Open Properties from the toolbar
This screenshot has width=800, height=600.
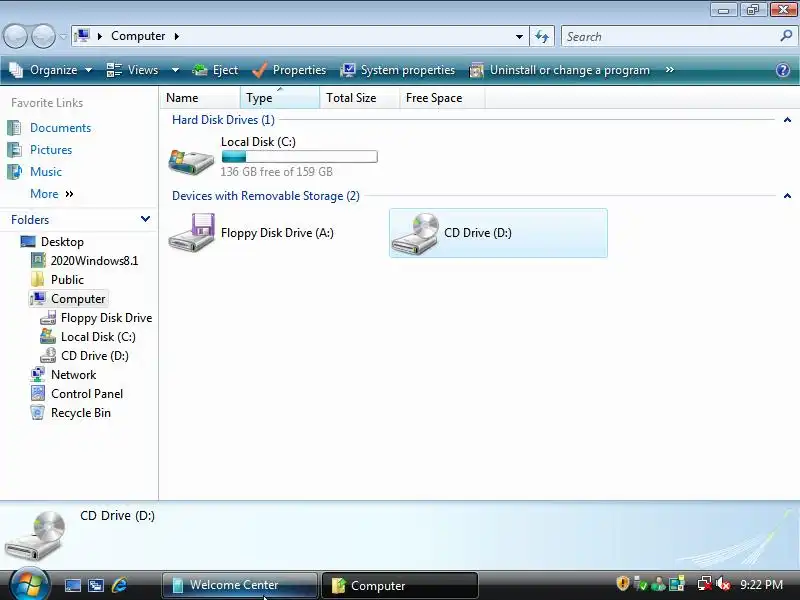tap(289, 70)
